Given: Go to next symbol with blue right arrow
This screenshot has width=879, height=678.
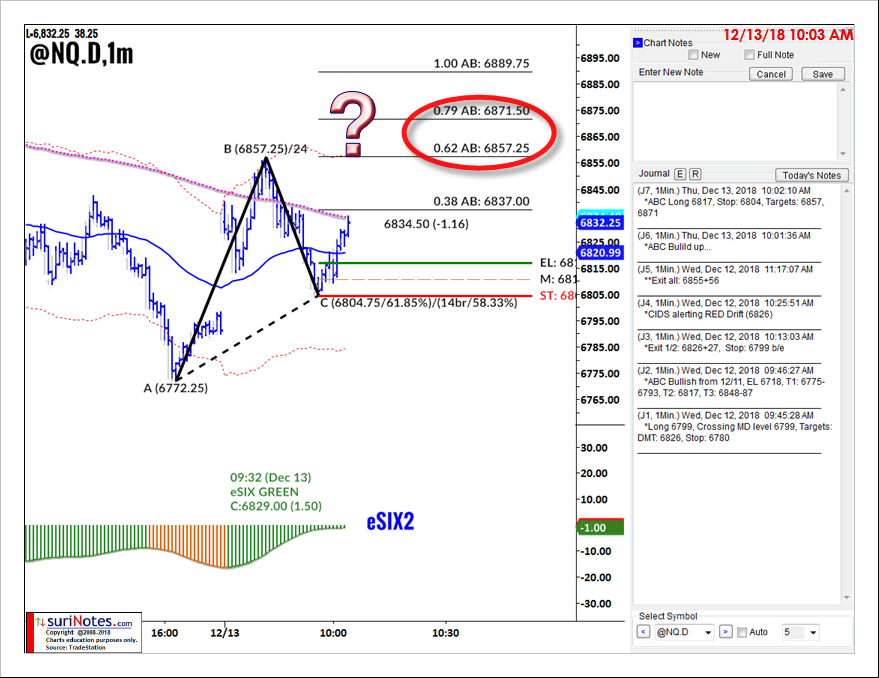Looking at the screenshot, I should (x=725, y=631).
